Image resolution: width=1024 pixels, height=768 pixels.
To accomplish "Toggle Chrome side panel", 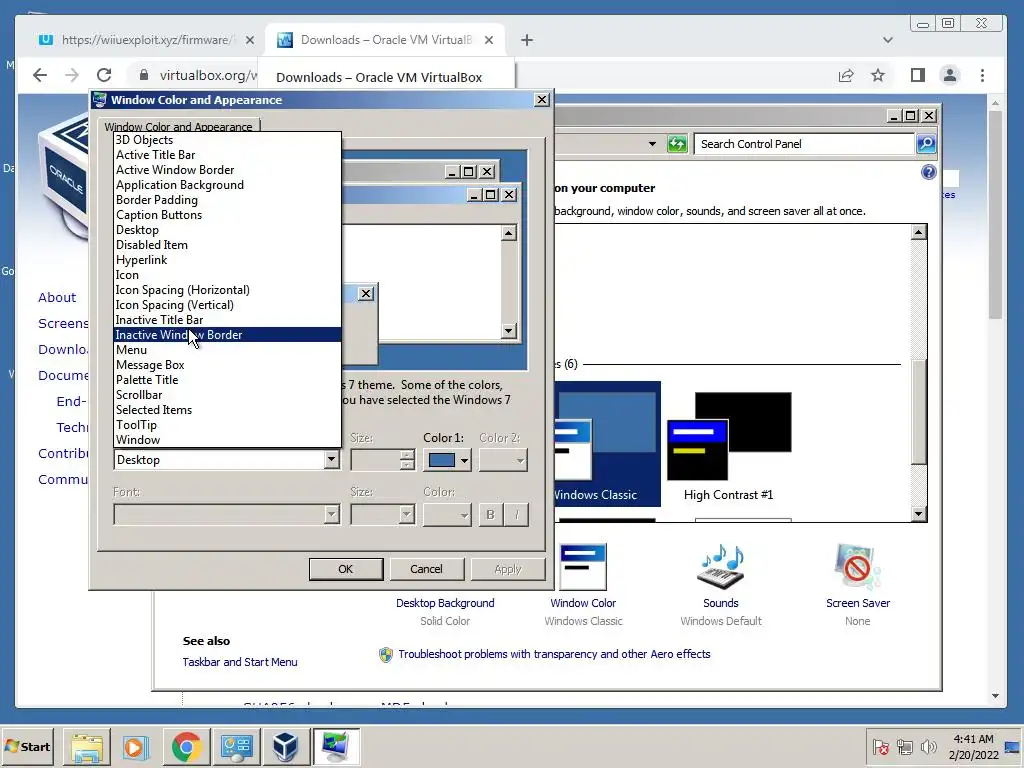I will click(x=918, y=75).
